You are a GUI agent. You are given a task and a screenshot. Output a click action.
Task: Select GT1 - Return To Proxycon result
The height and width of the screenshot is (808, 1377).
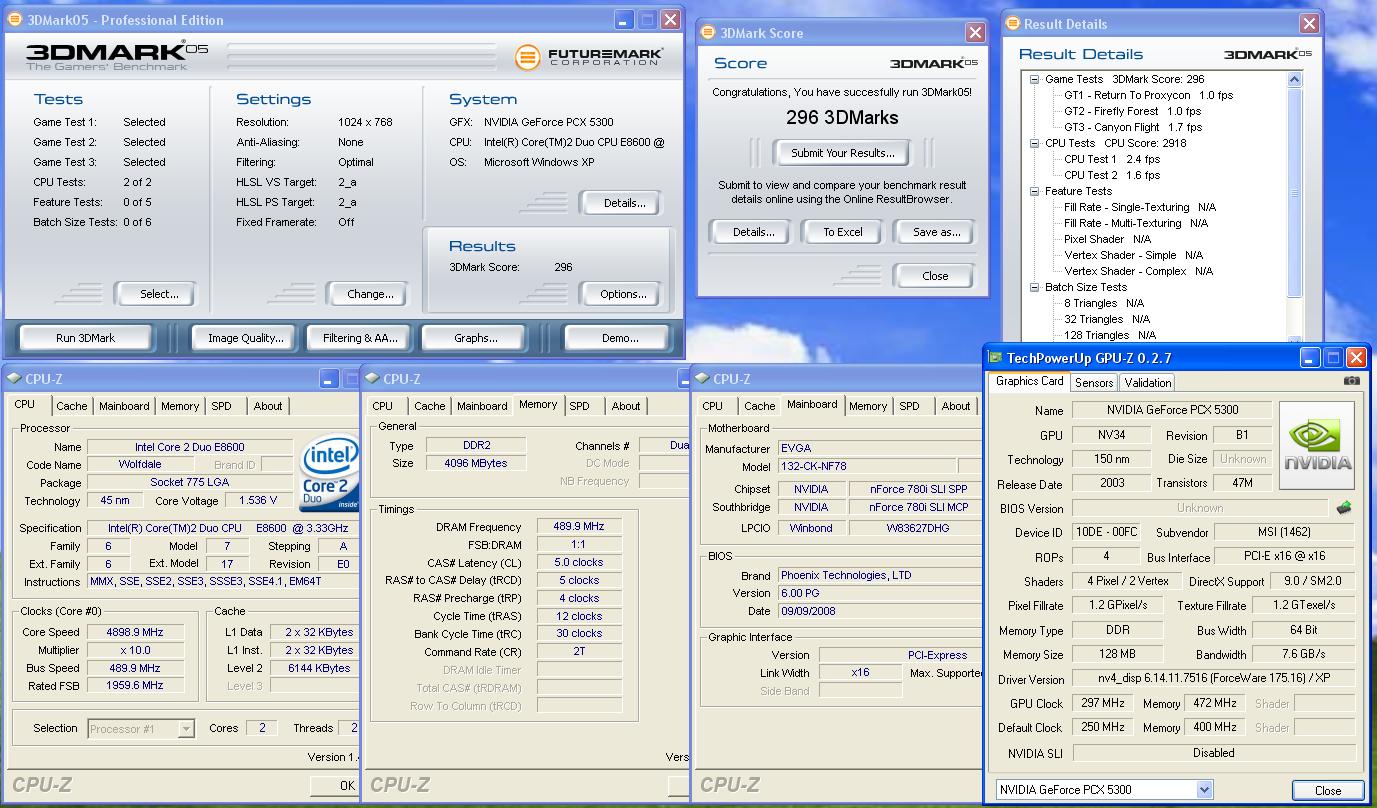click(x=1149, y=95)
